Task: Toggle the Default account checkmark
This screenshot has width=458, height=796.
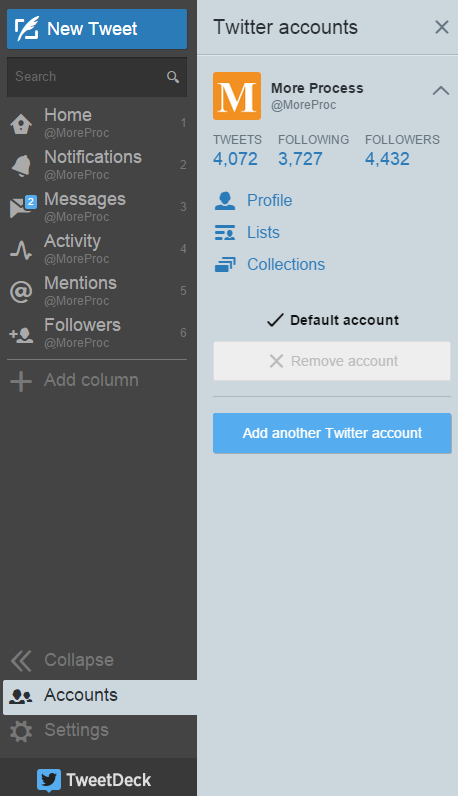Action: (275, 320)
